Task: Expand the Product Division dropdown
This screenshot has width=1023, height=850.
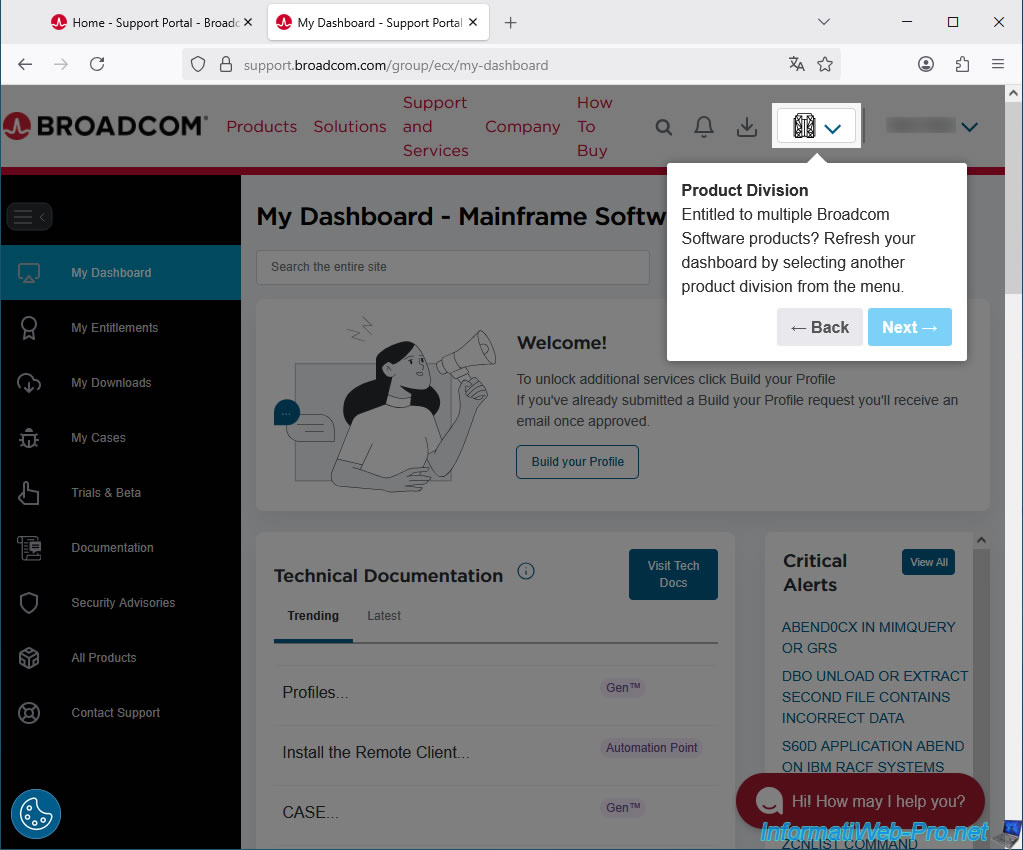Action: (817, 127)
